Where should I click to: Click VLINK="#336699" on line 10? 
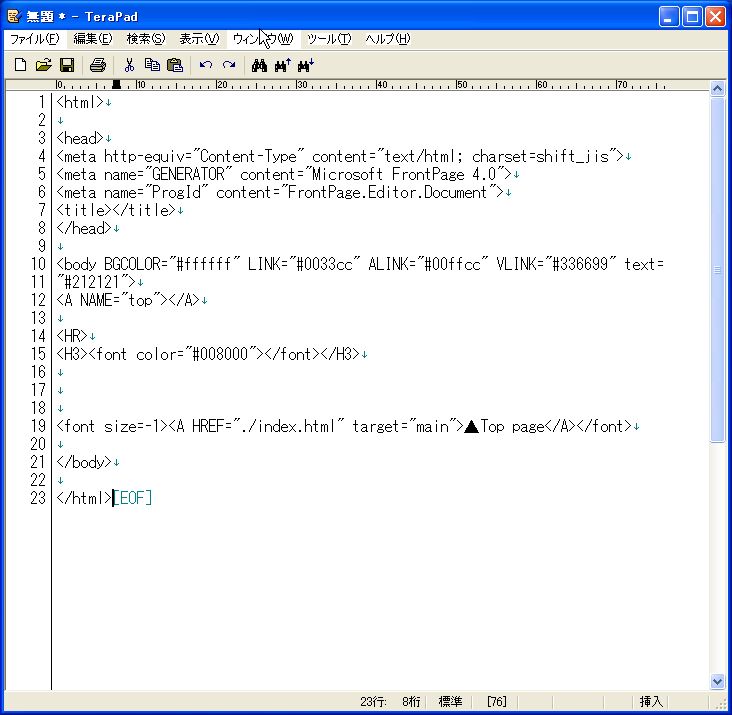pos(556,264)
